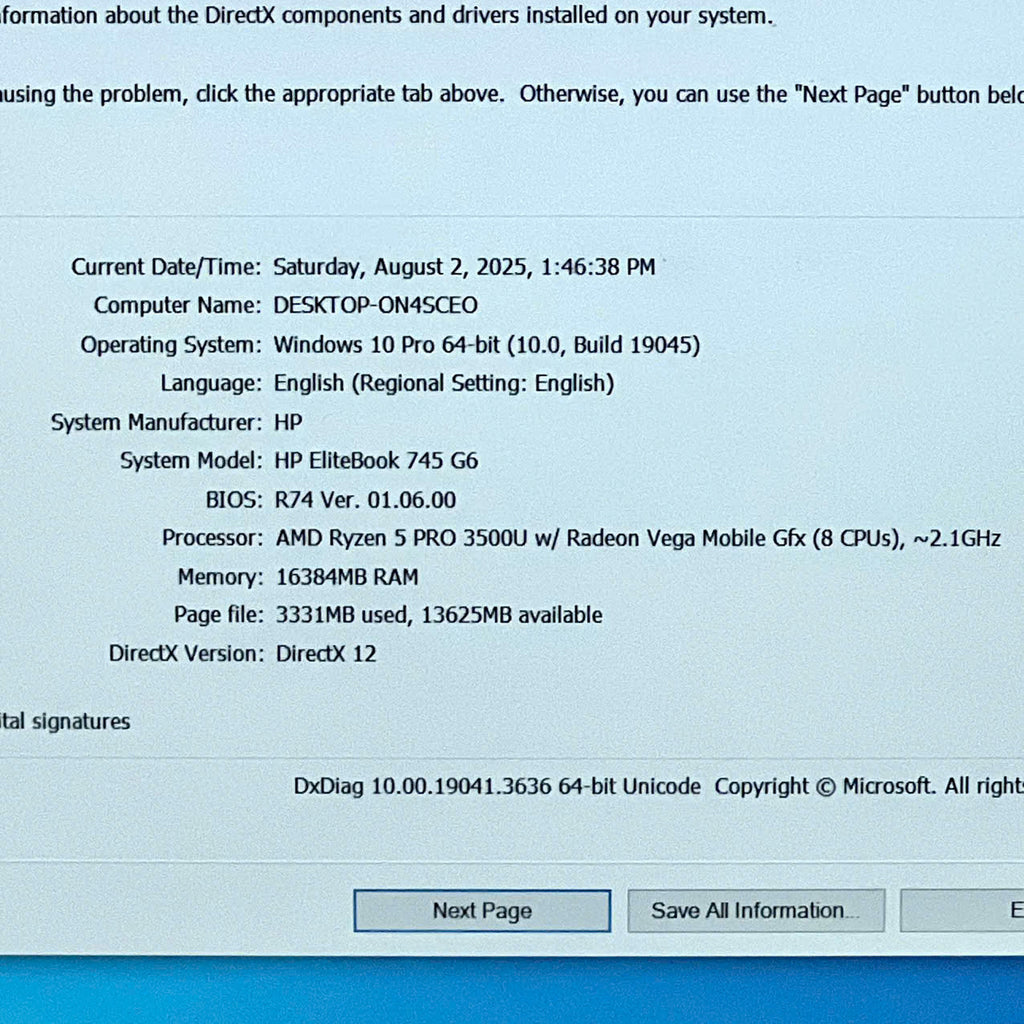Click the 'DirectX Version:' label
The height and width of the screenshot is (1024, 1024).
(186, 654)
